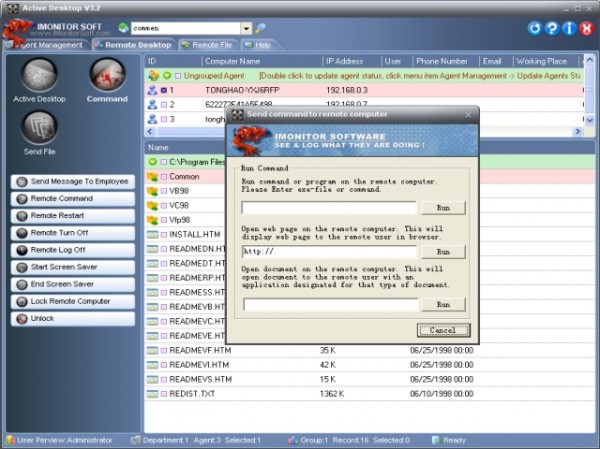Click the status bar Department icon
Screen dimensions: 600x449
tap(135, 440)
